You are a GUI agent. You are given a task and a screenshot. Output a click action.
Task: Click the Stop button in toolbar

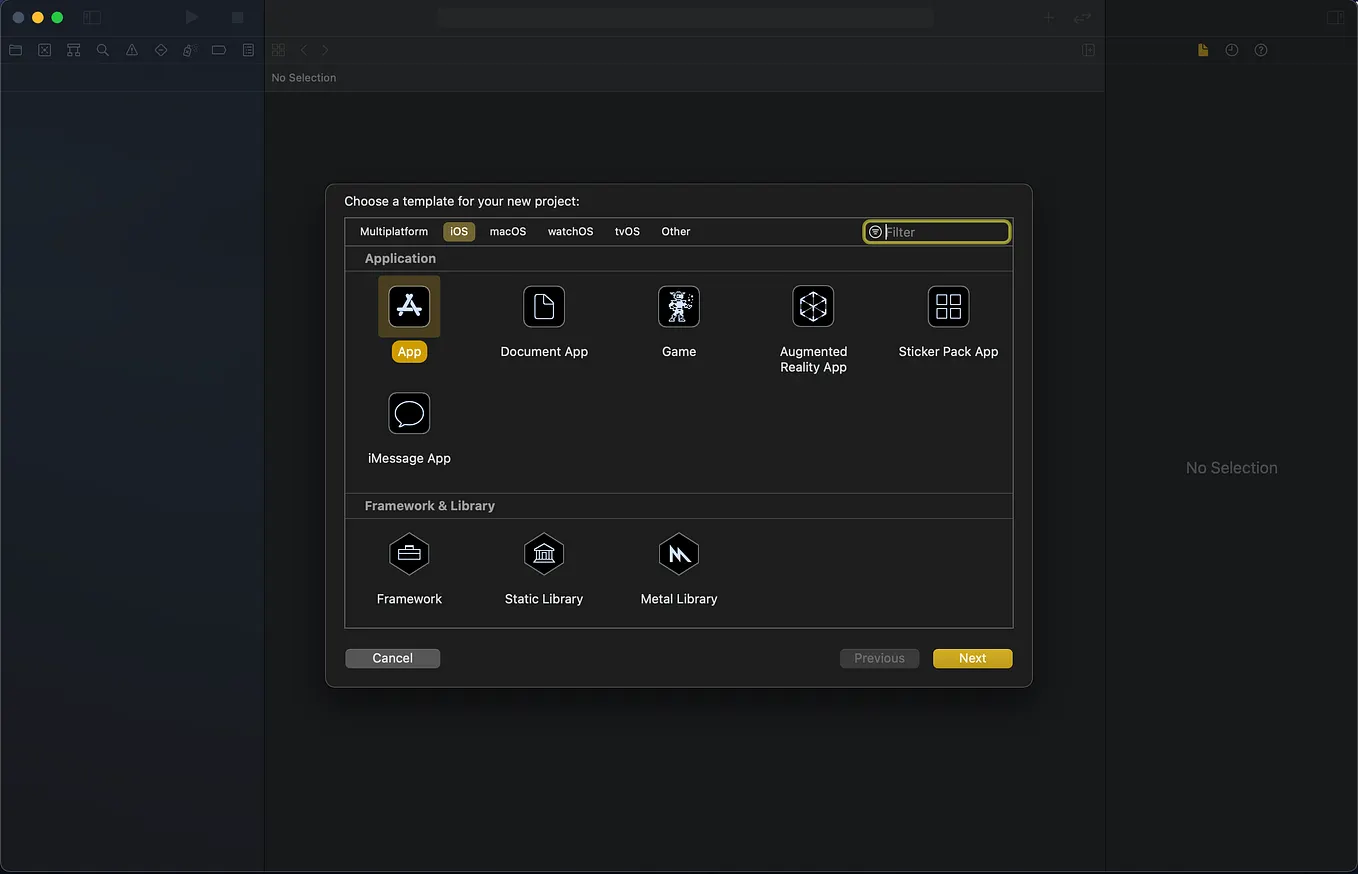click(237, 17)
